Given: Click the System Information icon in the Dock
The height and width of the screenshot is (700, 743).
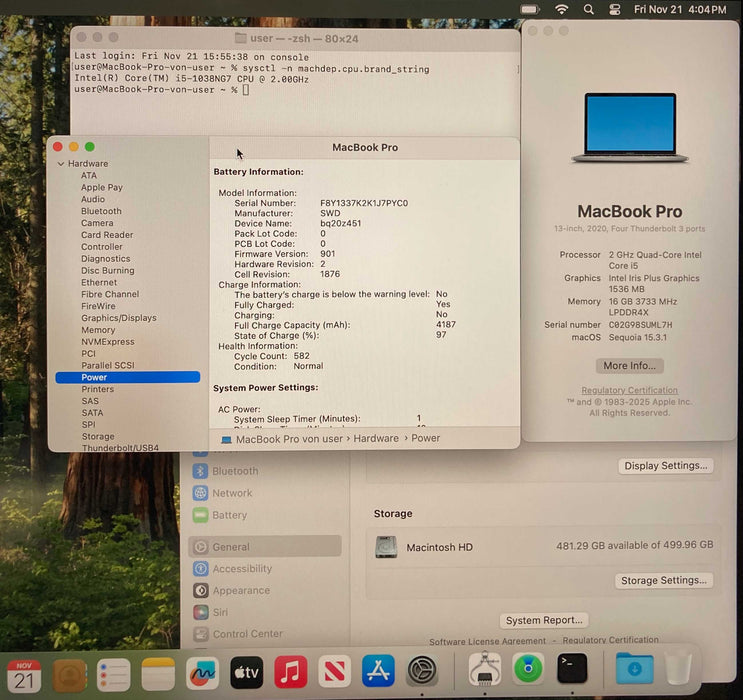Looking at the screenshot, I should 485,669.
